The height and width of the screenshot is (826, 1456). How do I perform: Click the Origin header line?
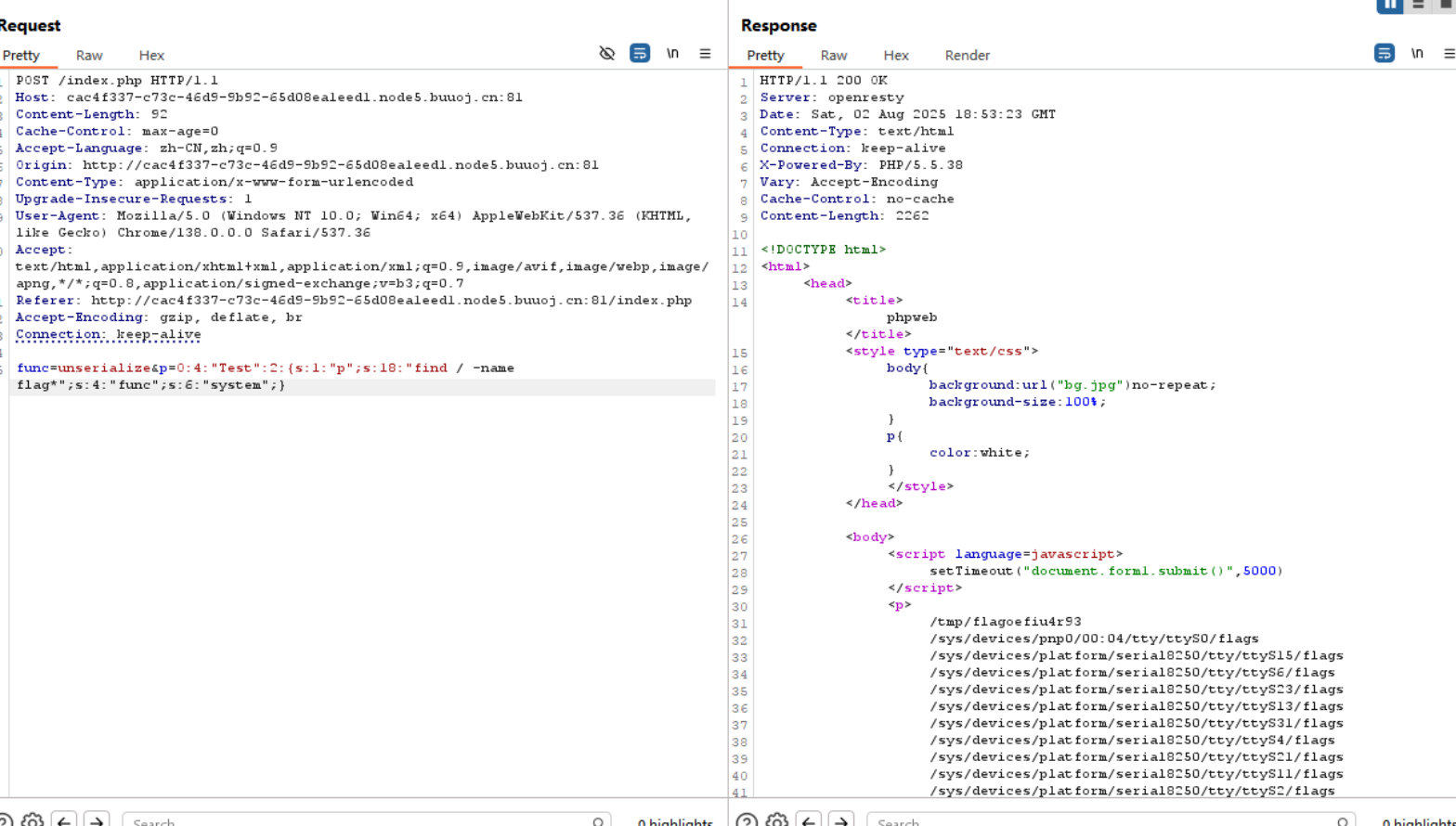(307, 165)
